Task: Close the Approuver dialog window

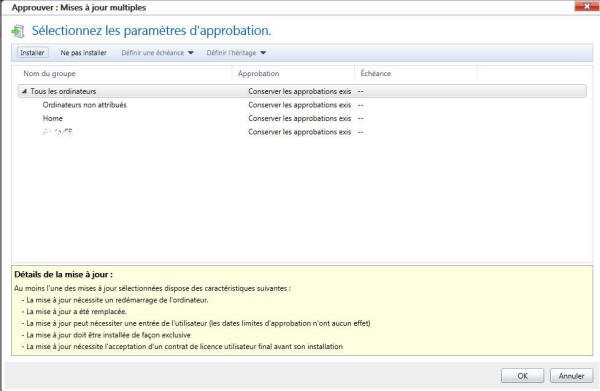Action: [x=587, y=6]
